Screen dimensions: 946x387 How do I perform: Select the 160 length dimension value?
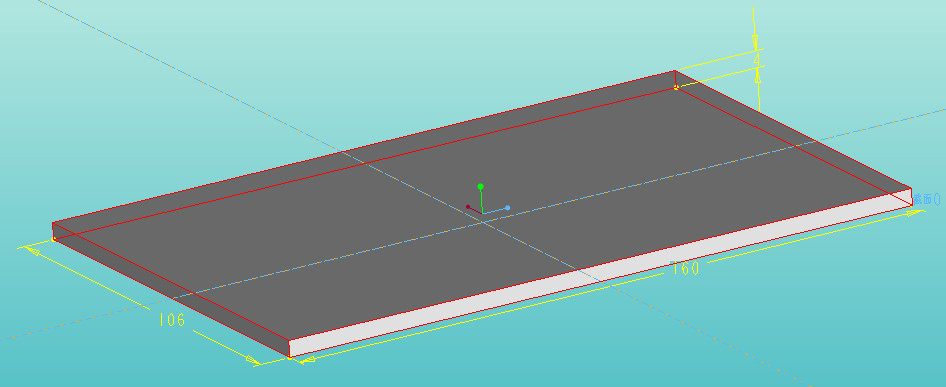(x=685, y=268)
